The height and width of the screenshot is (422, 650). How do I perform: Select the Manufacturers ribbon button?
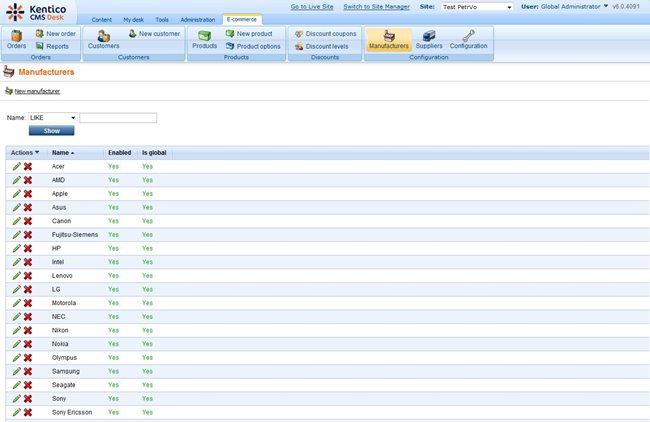[389, 40]
